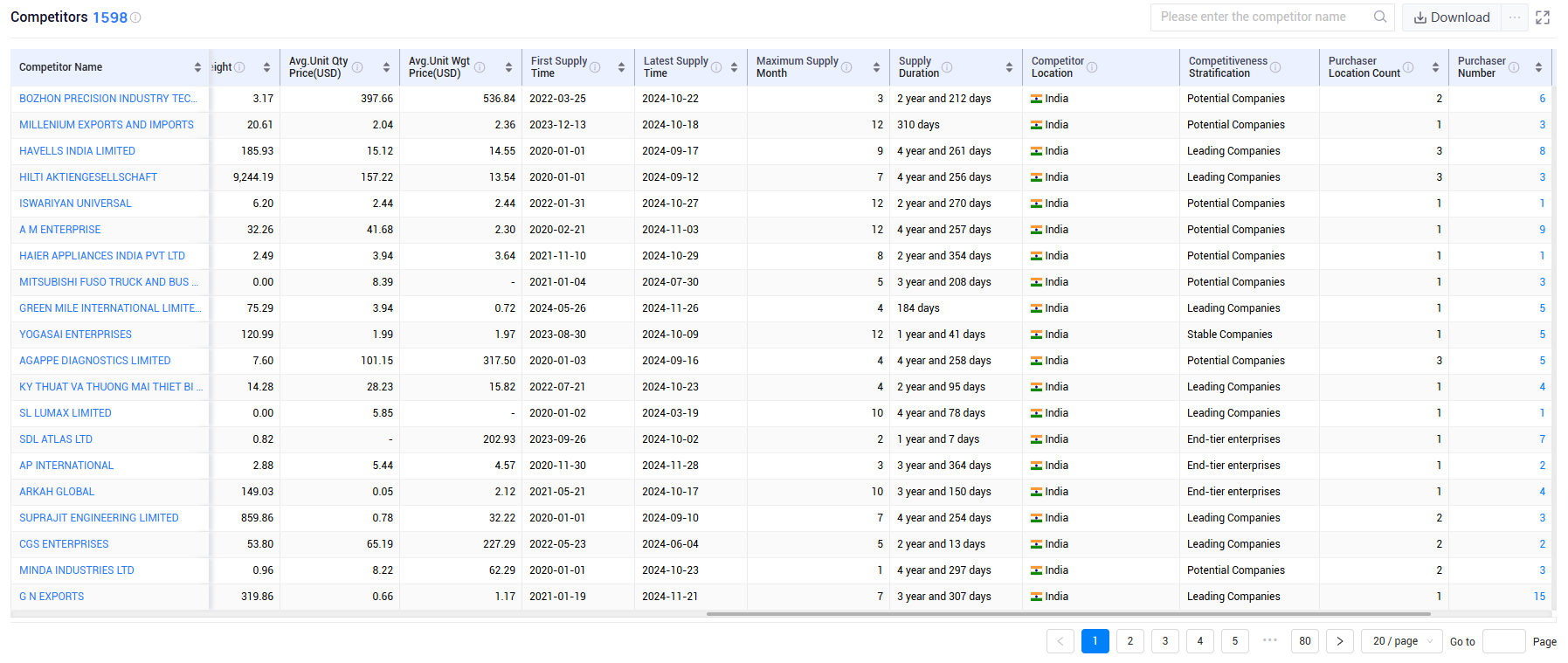
Task: Select page 1 in pagination
Action: (x=1095, y=641)
